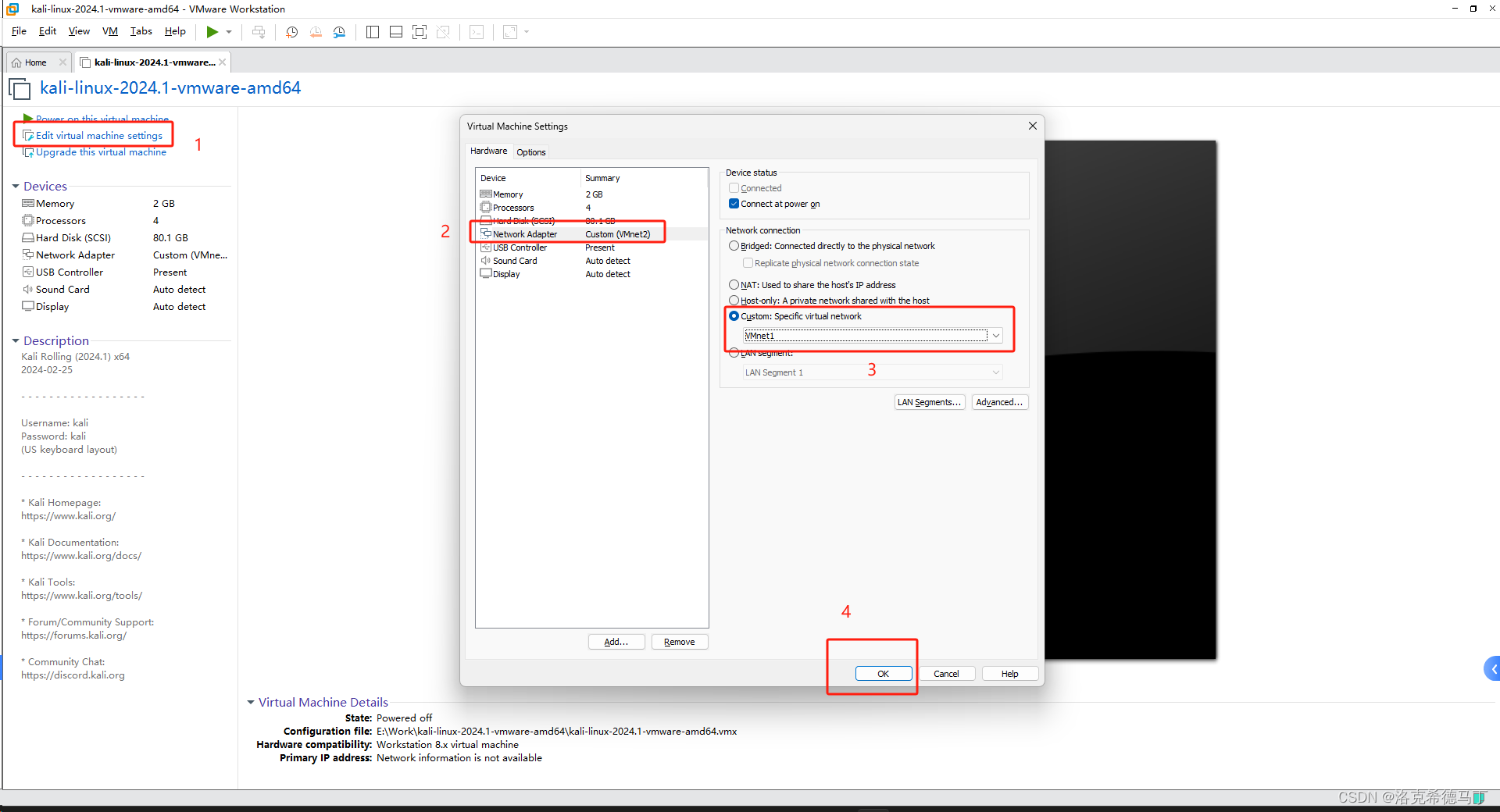Select Bridged network connection radio
The height and width of the screenshot is (812, 1500).
[734, 246]
